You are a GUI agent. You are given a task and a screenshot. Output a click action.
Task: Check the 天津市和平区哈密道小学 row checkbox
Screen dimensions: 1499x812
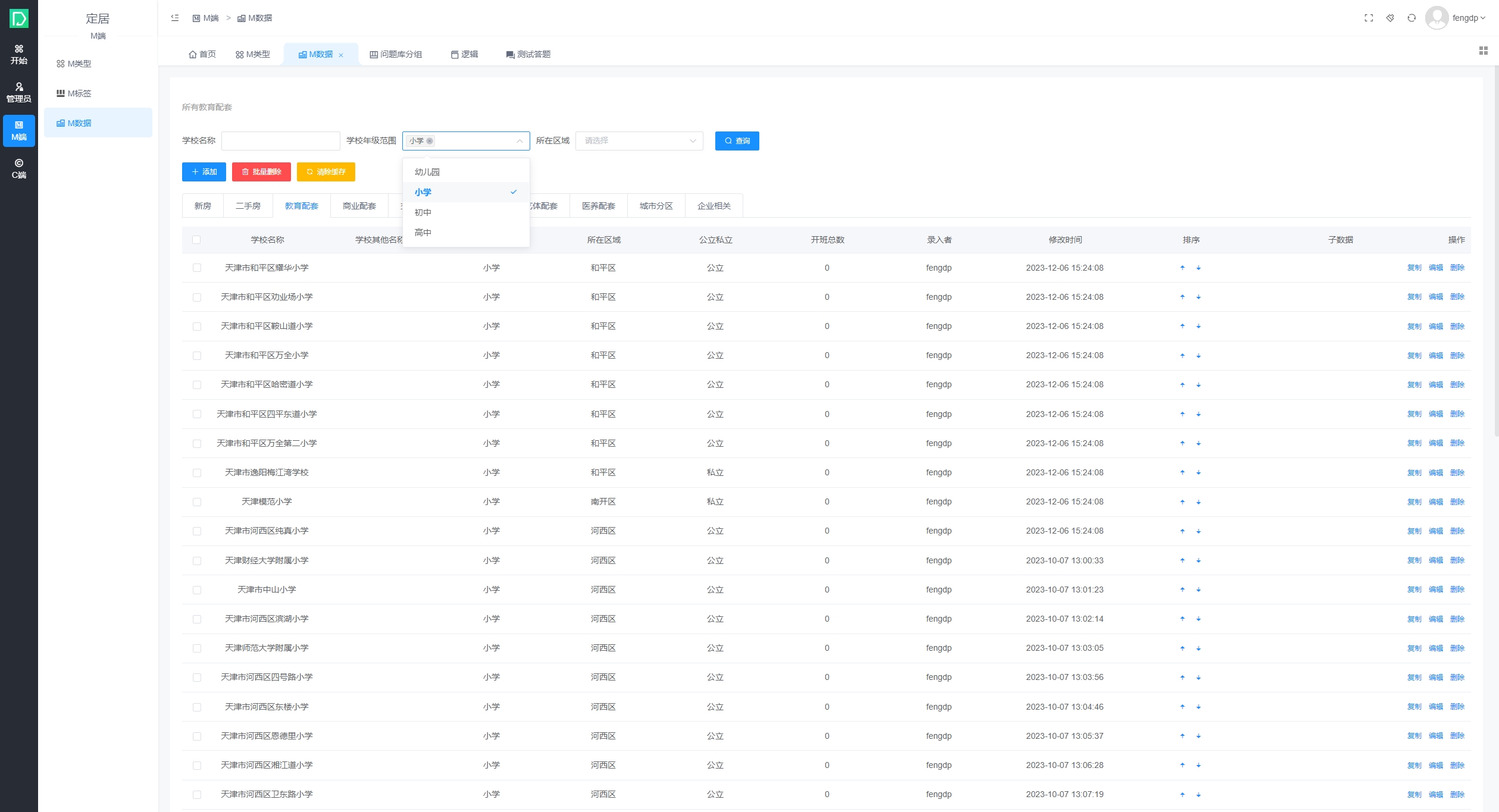click(x=197, y=385)
